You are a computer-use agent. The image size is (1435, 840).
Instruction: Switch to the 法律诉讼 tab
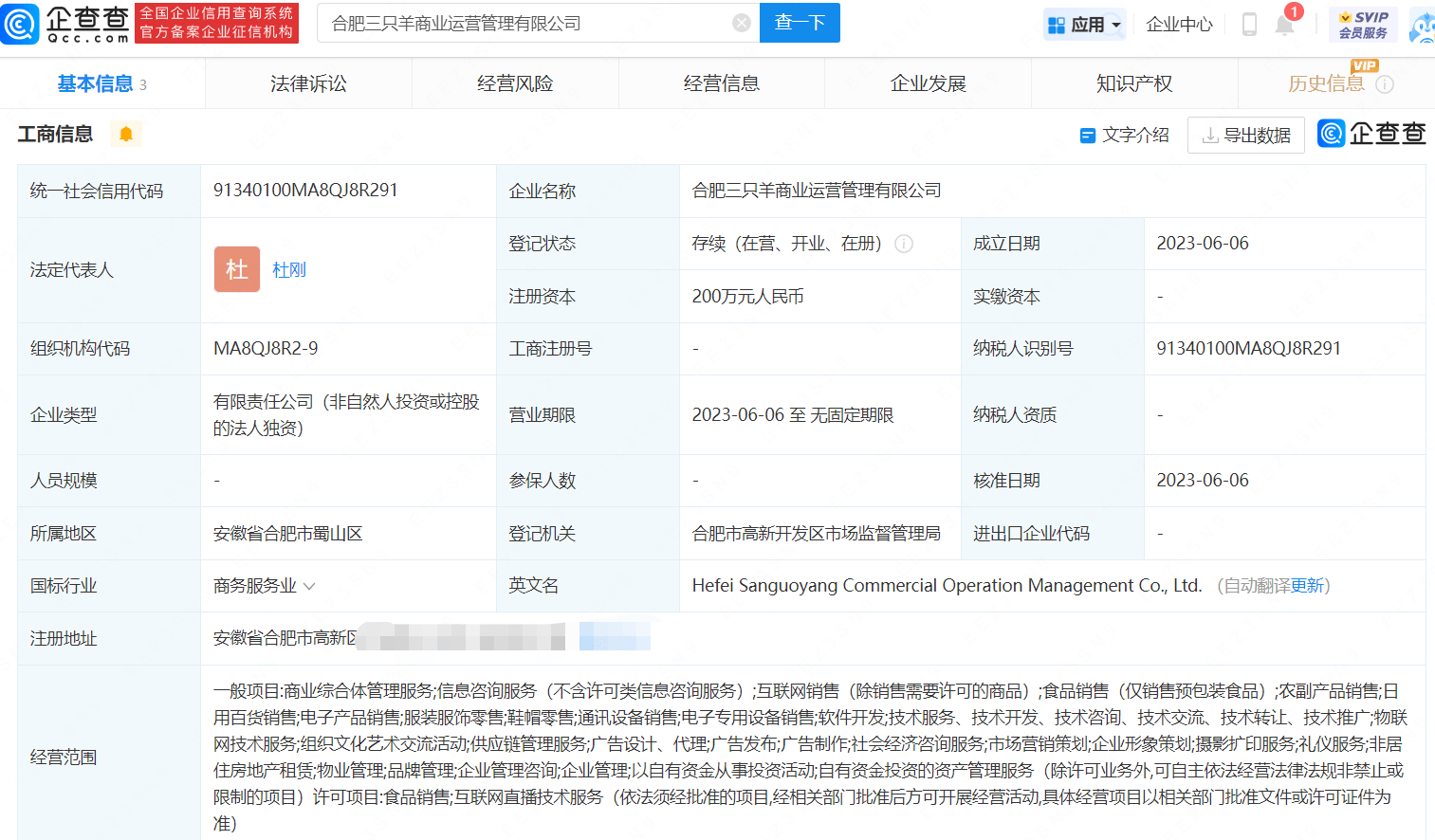pyautogui.click(x=308, y=83)
